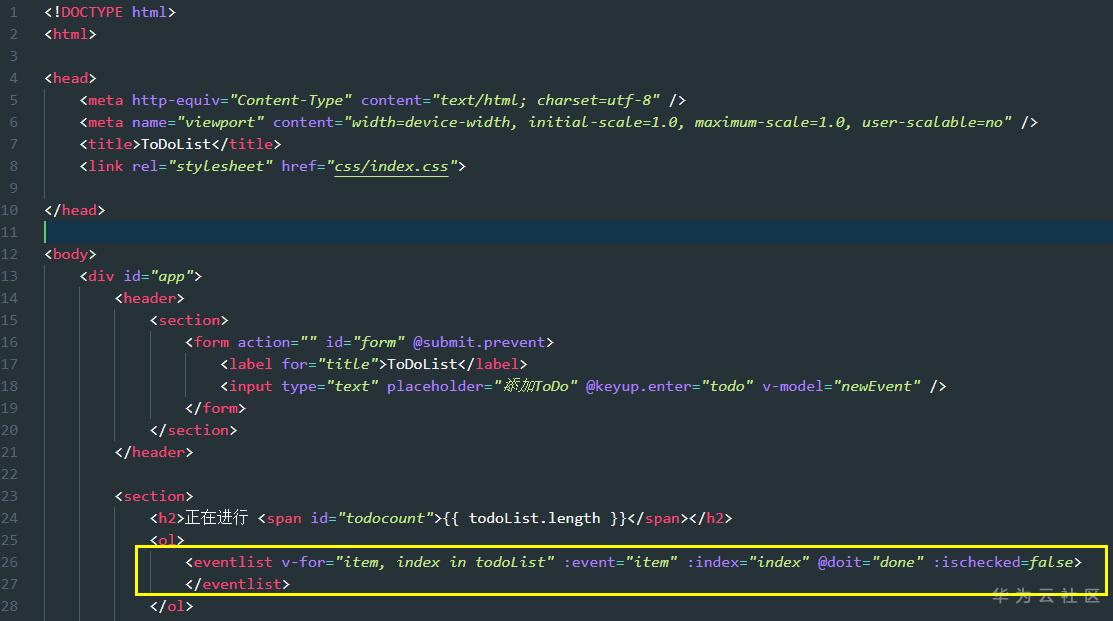
Task: Click the id="form" attribute
Action: (365, 342)
